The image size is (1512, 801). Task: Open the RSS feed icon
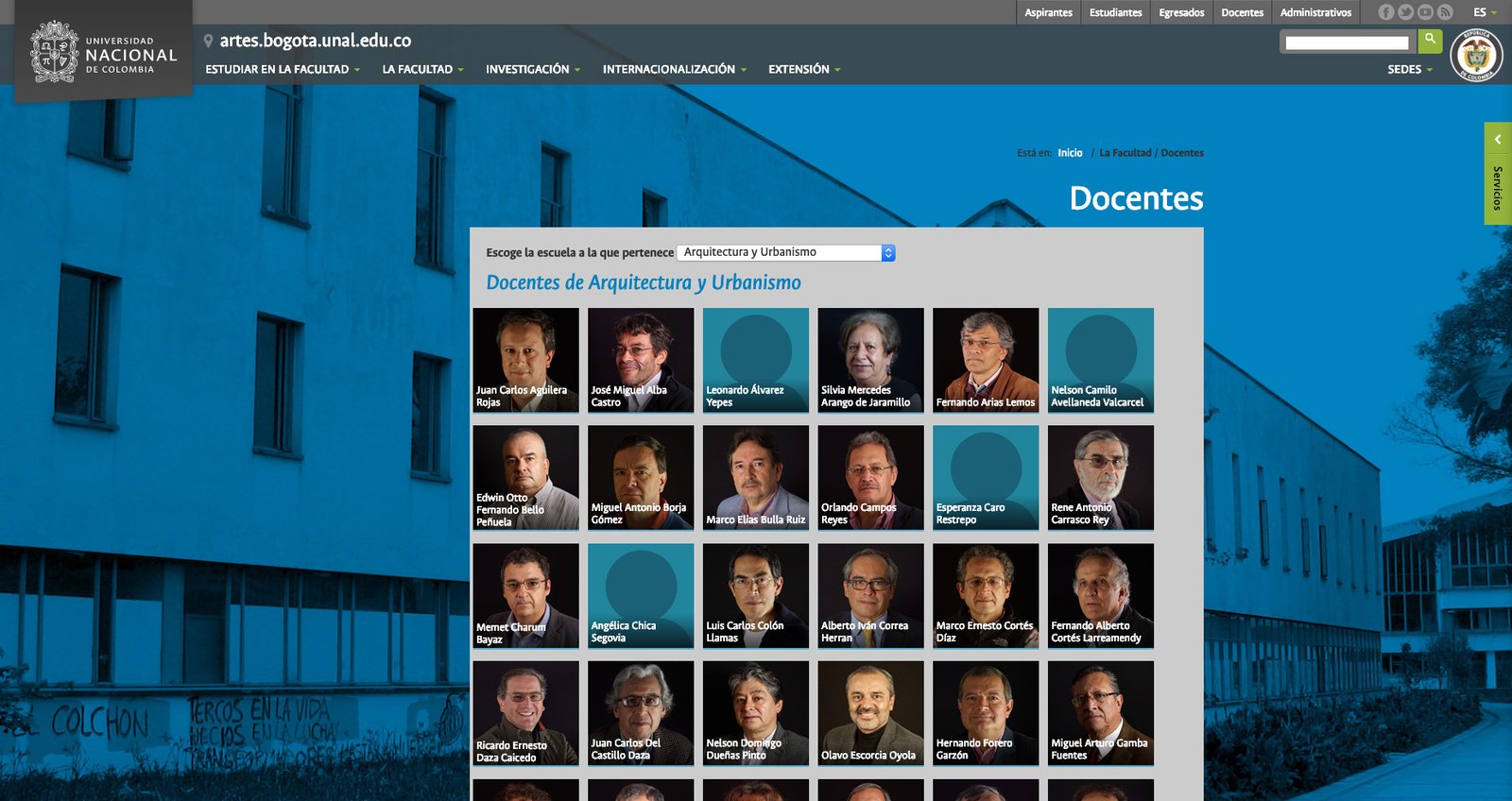click(1445, 12)
